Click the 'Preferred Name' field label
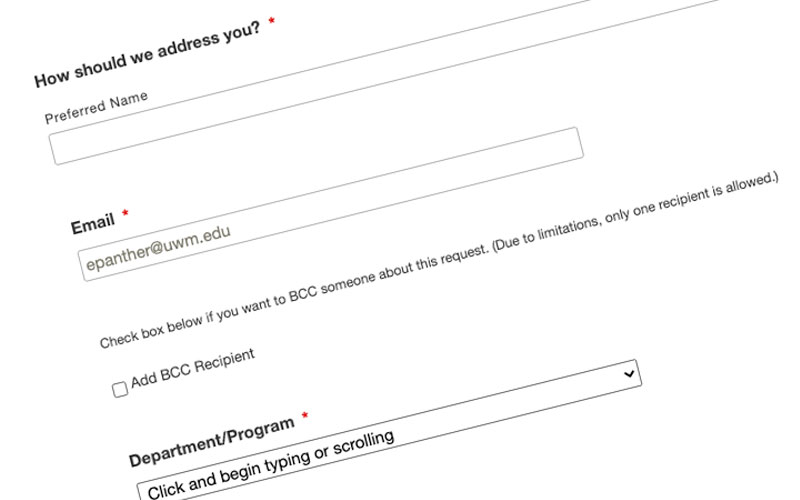This screenshot has height=500, width=800. [x=96, y=108]
